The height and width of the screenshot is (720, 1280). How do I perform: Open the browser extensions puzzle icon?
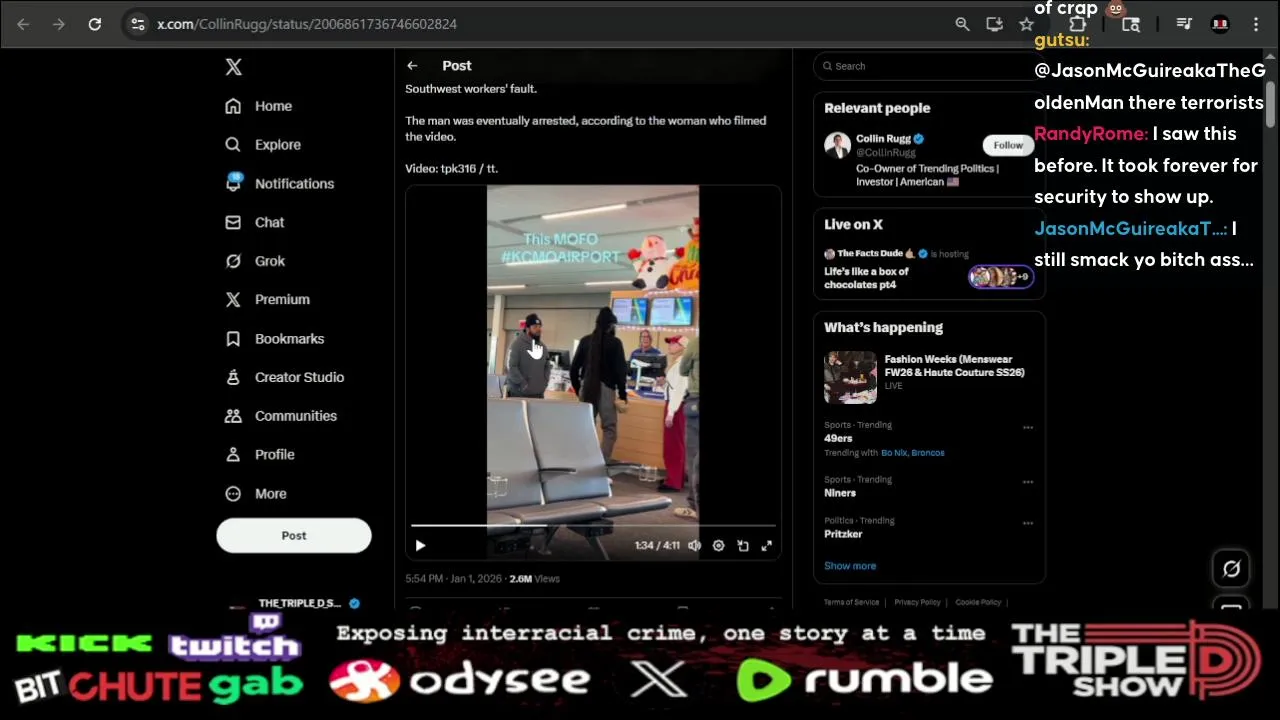[1077, 24]
